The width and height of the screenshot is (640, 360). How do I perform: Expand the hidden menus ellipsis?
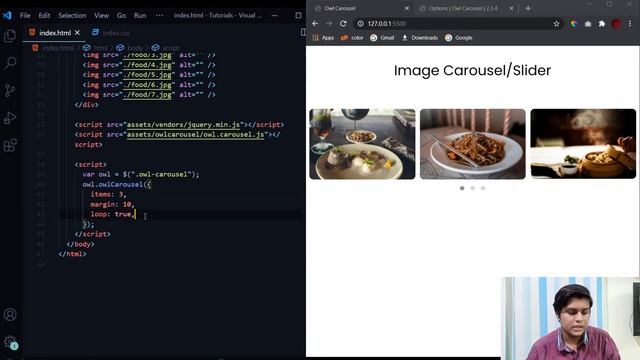click(x=159, y=16)
